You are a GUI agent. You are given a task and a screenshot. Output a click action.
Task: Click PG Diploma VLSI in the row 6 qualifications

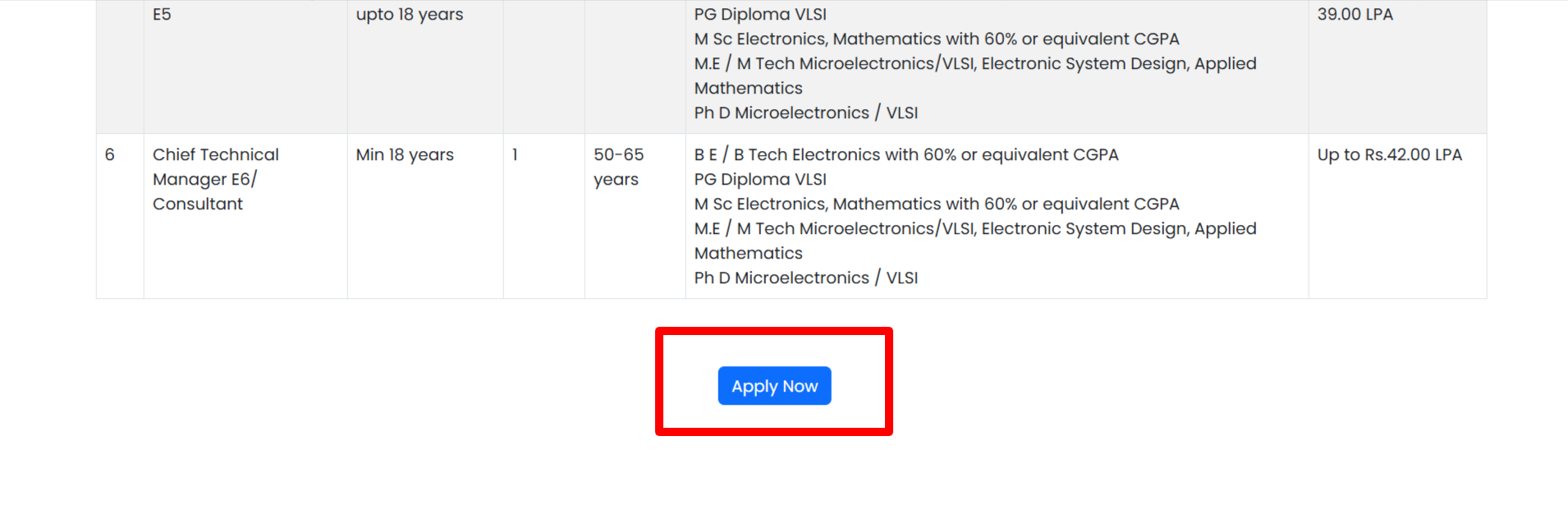coord(760,179)
